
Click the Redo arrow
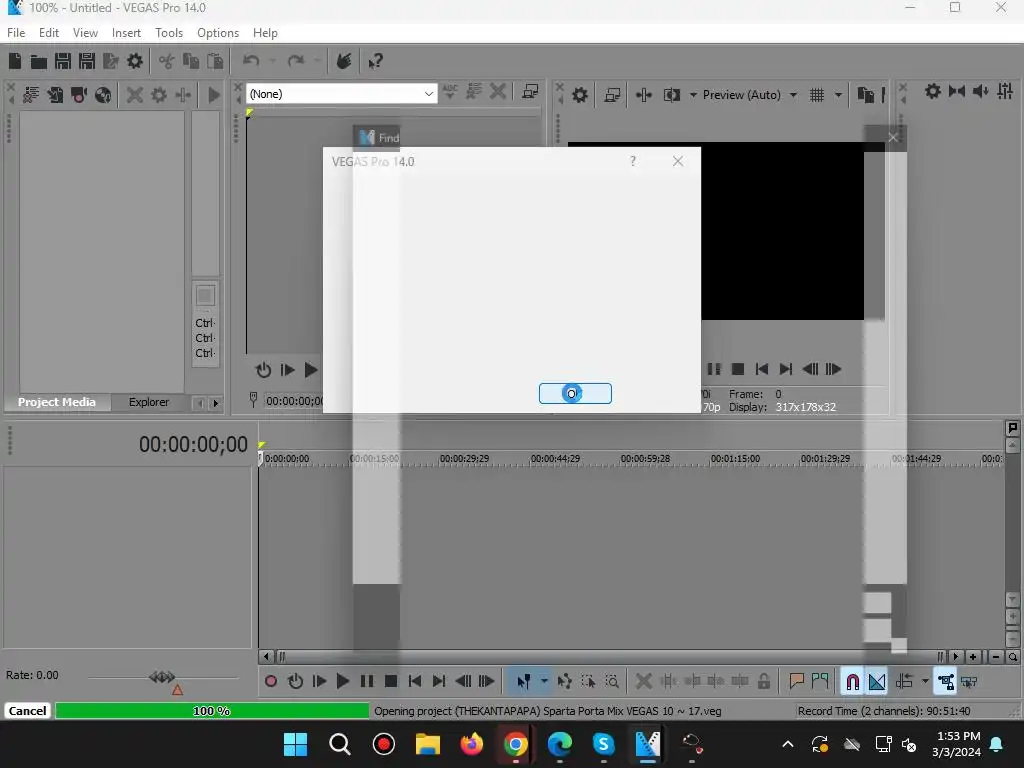pos(296,61)
